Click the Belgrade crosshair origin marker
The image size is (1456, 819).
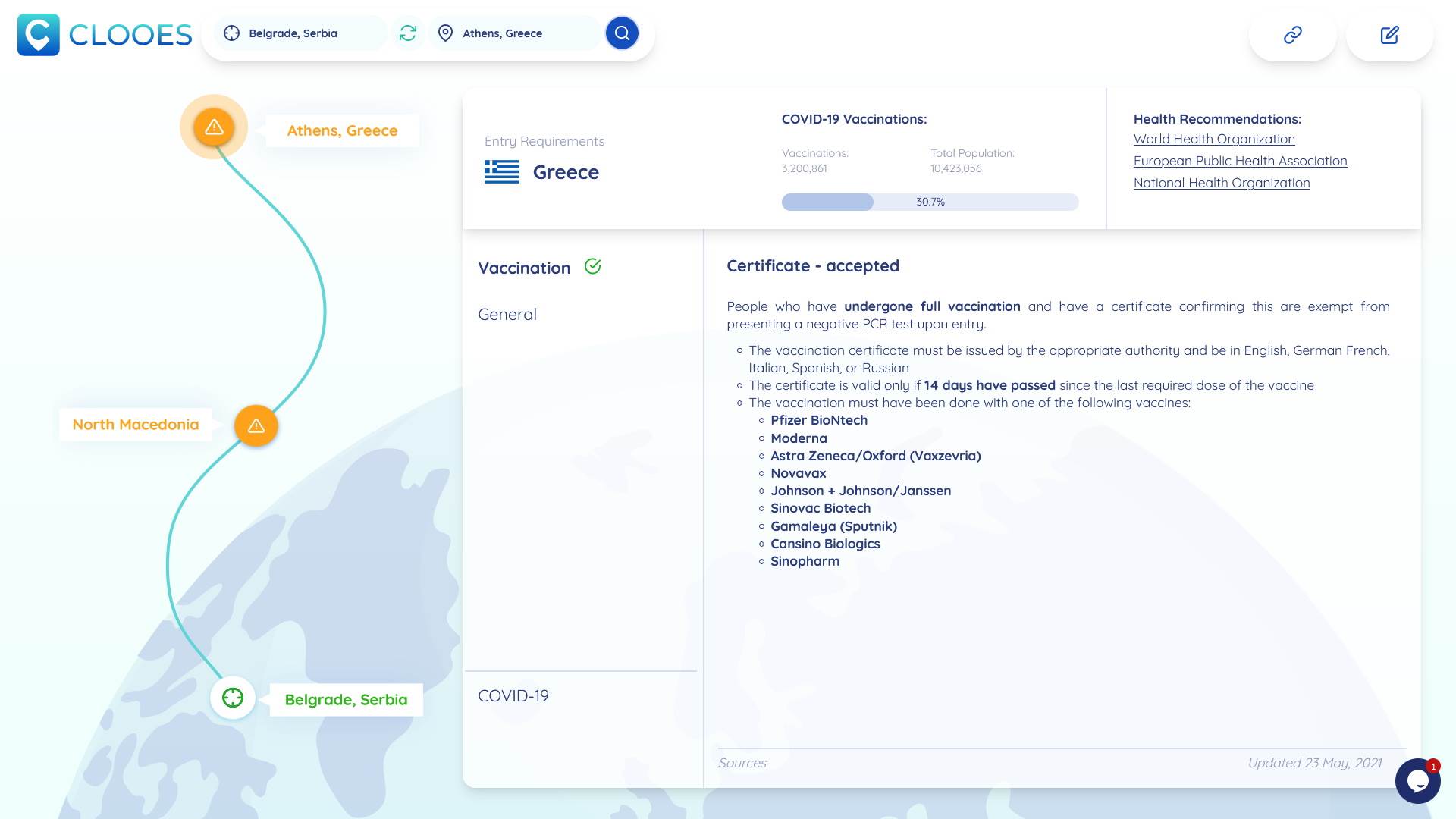coord(233,698)
